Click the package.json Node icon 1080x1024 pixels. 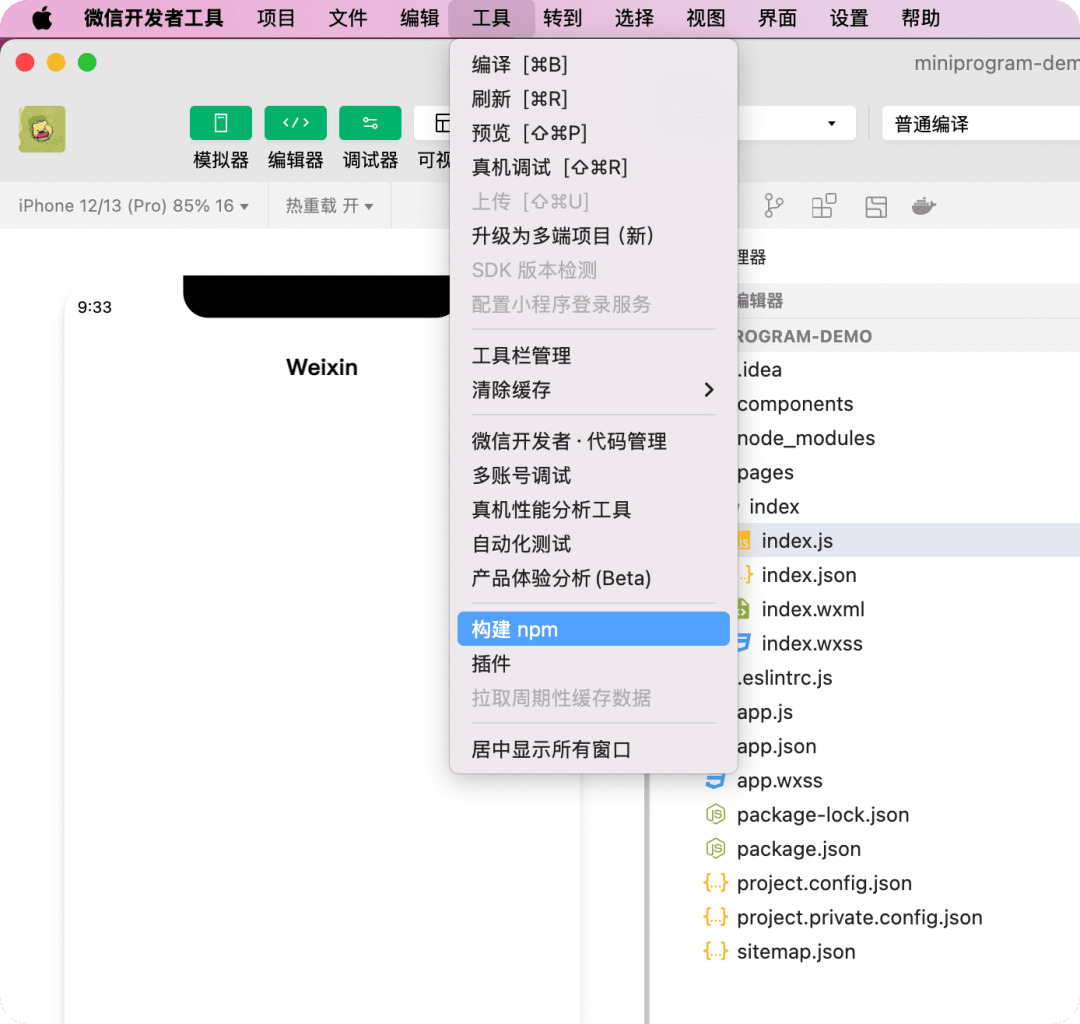(716, 848)
